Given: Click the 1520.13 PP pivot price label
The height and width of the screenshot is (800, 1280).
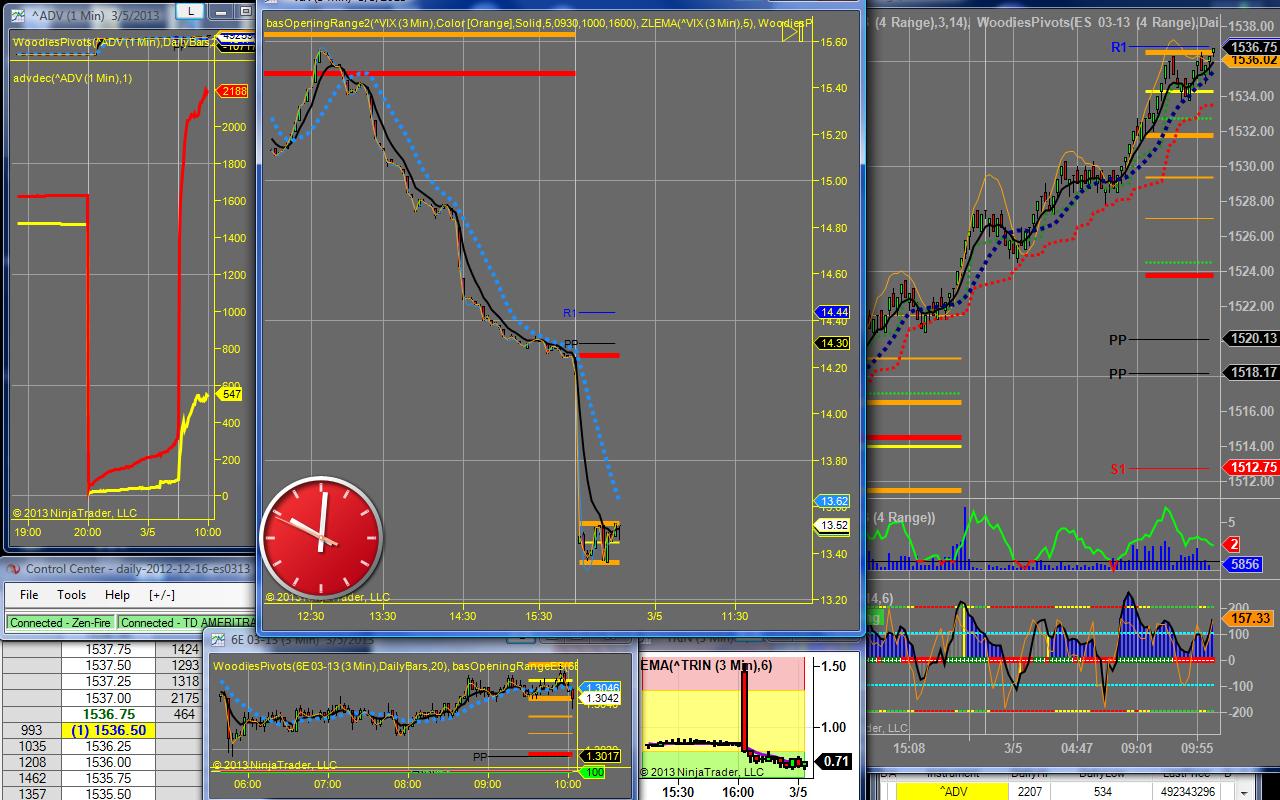Looking at the screenshot, I should pos(1254,339).
